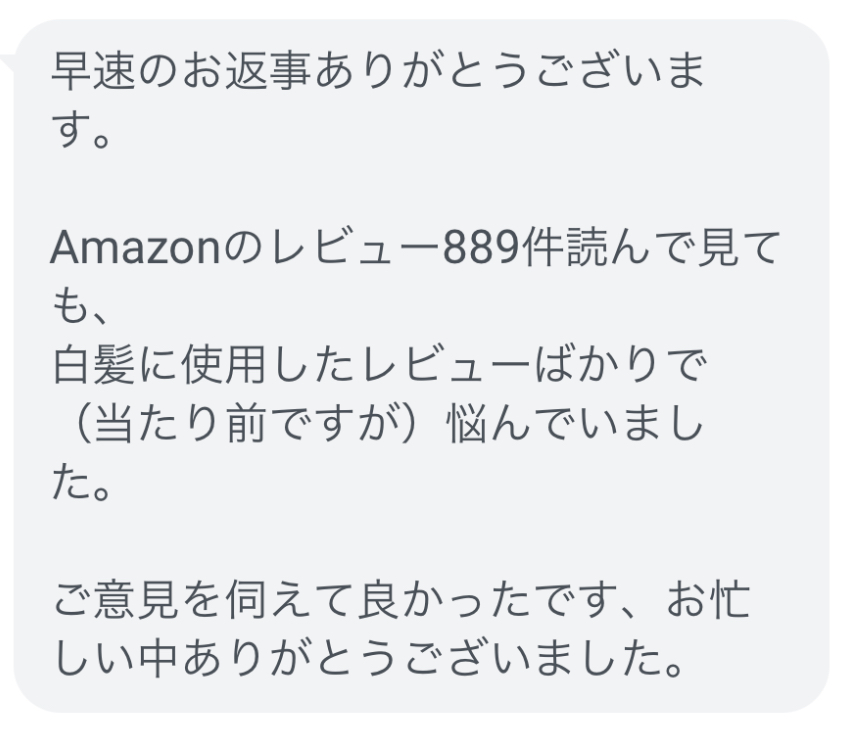Click the standalone す。 on the second line
847x739 pixels.
[x=81, y=130]
